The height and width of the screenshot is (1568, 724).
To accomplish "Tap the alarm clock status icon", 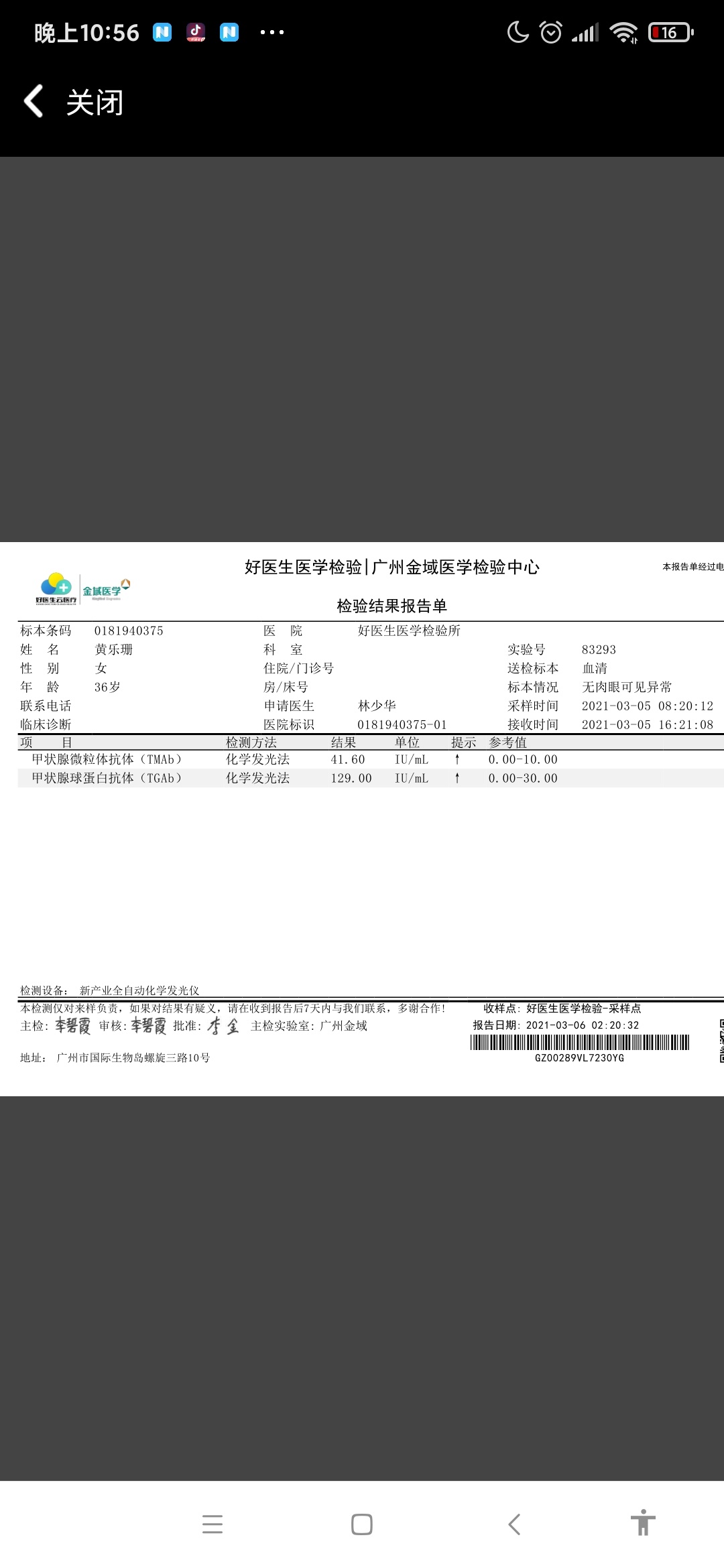I will pos(551,32).
